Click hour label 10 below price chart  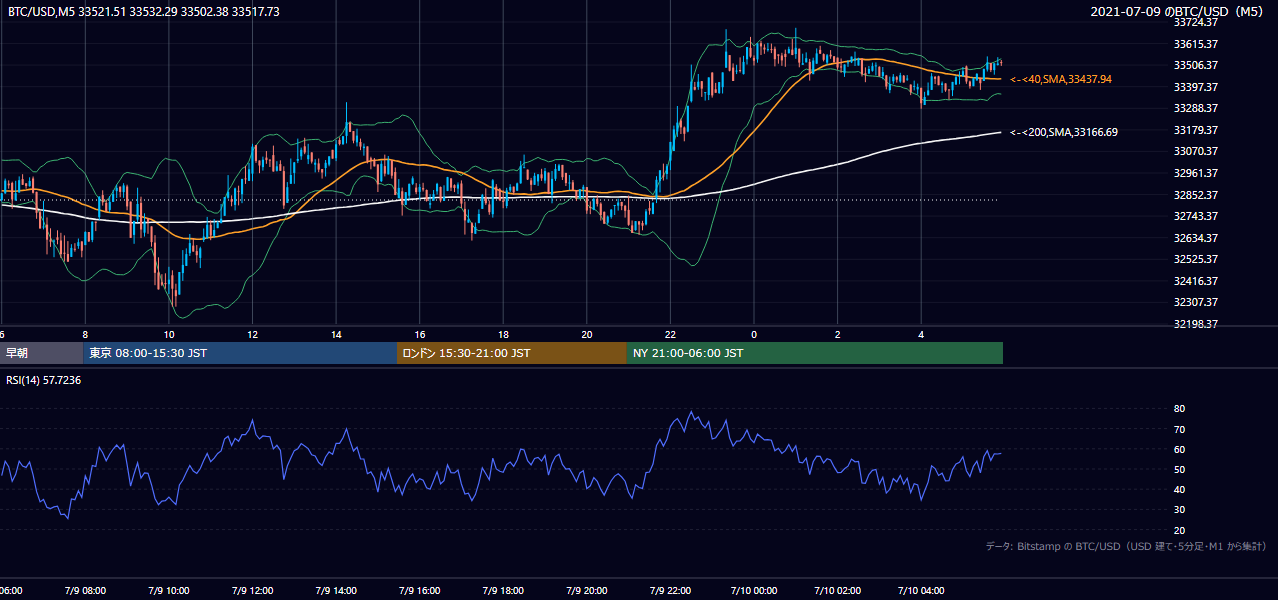click(x=169, y=334)
